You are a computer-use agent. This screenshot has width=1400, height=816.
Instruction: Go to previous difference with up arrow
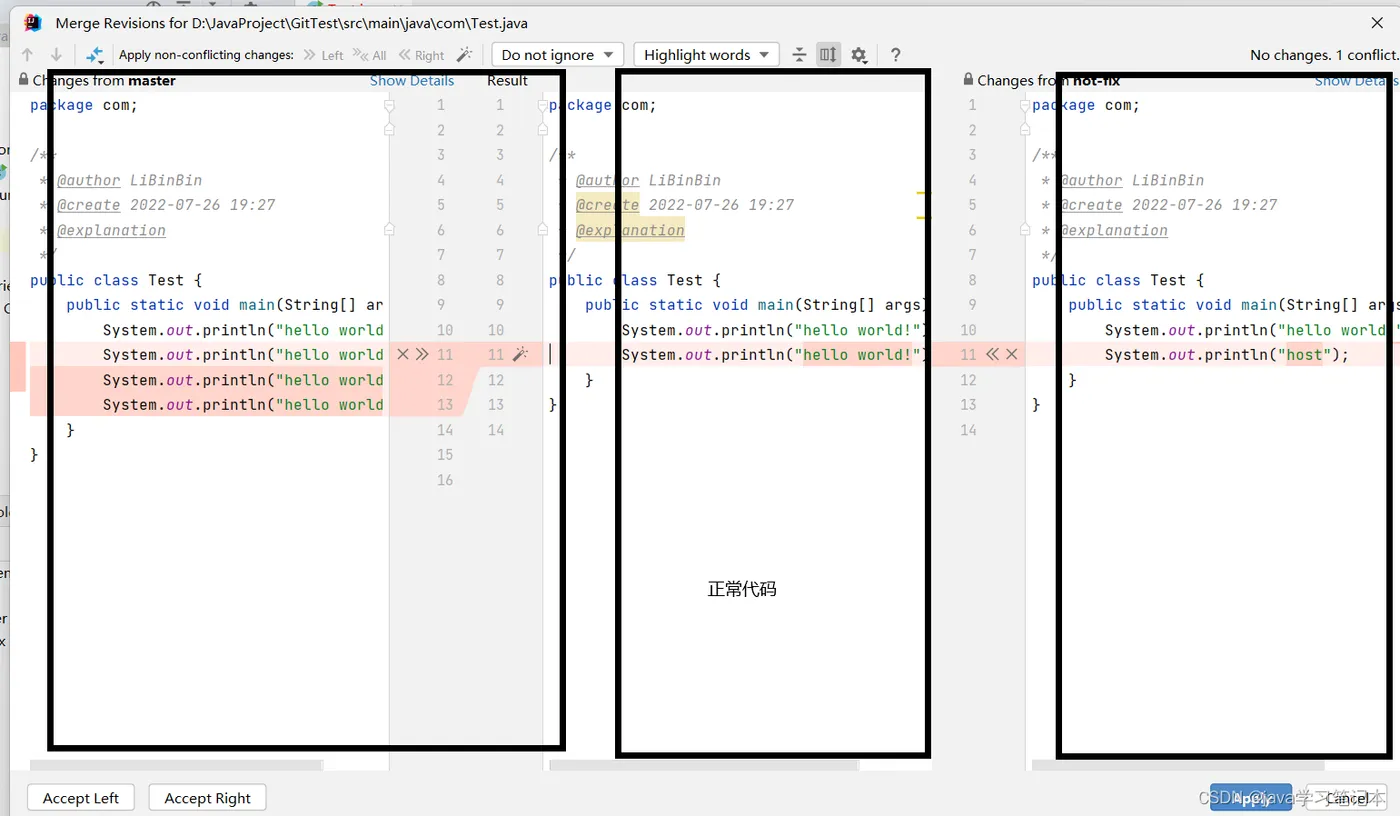pos(27,55)
